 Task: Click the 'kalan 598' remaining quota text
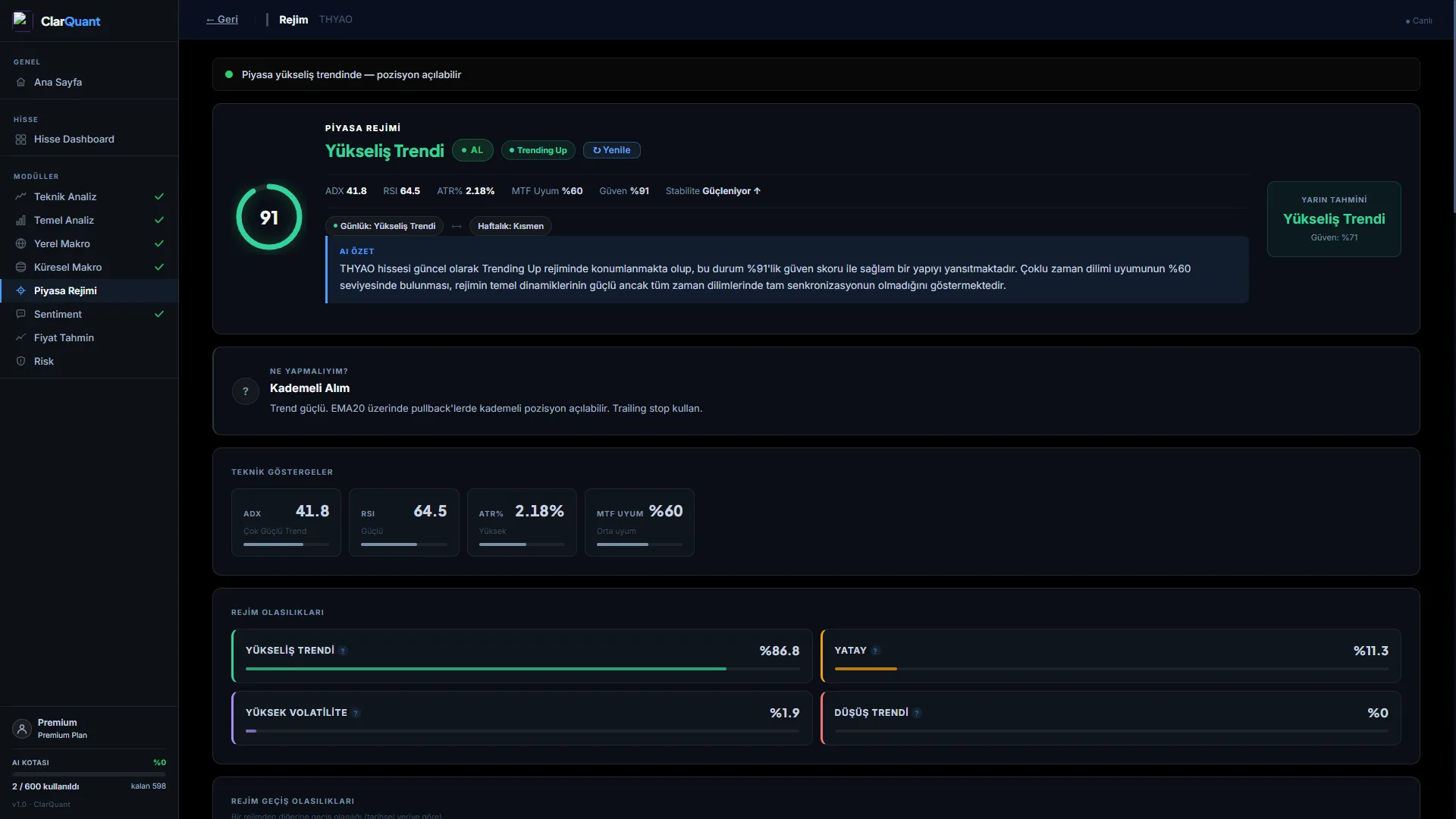coord(149,786)
